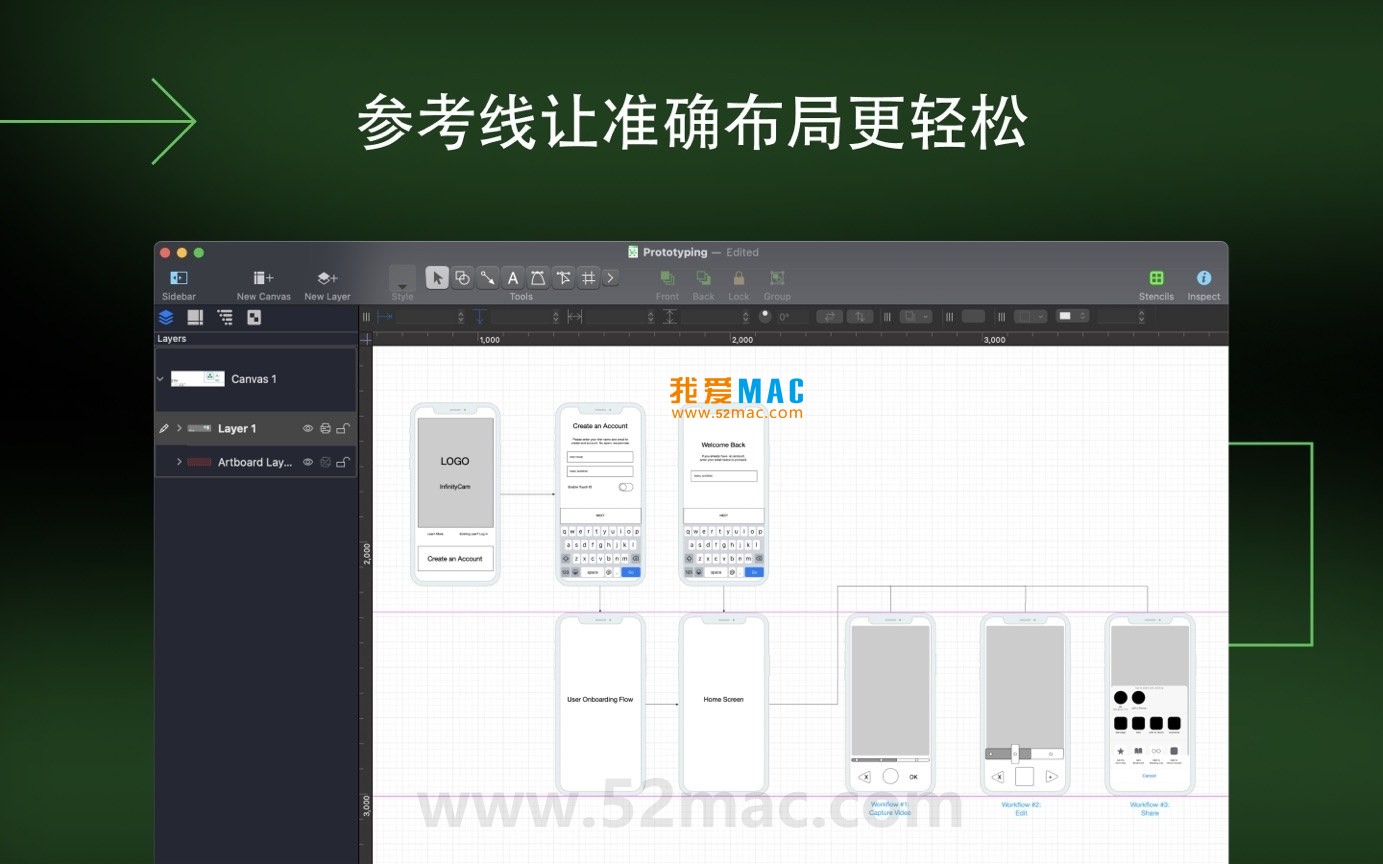Hide the Artboard Layer

click(307, 461)
